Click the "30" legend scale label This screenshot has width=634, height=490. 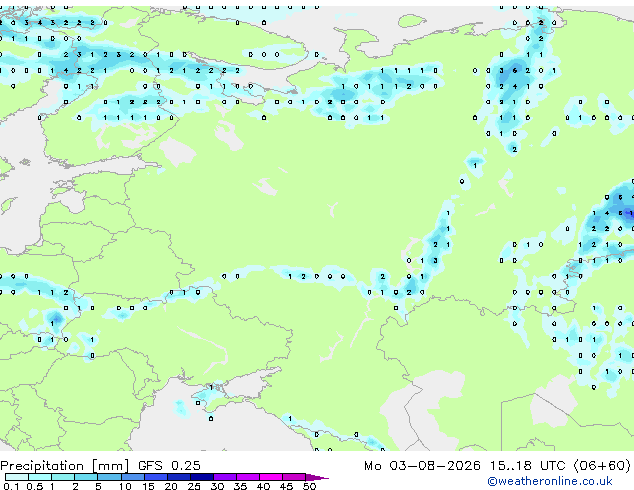point(217,486)
